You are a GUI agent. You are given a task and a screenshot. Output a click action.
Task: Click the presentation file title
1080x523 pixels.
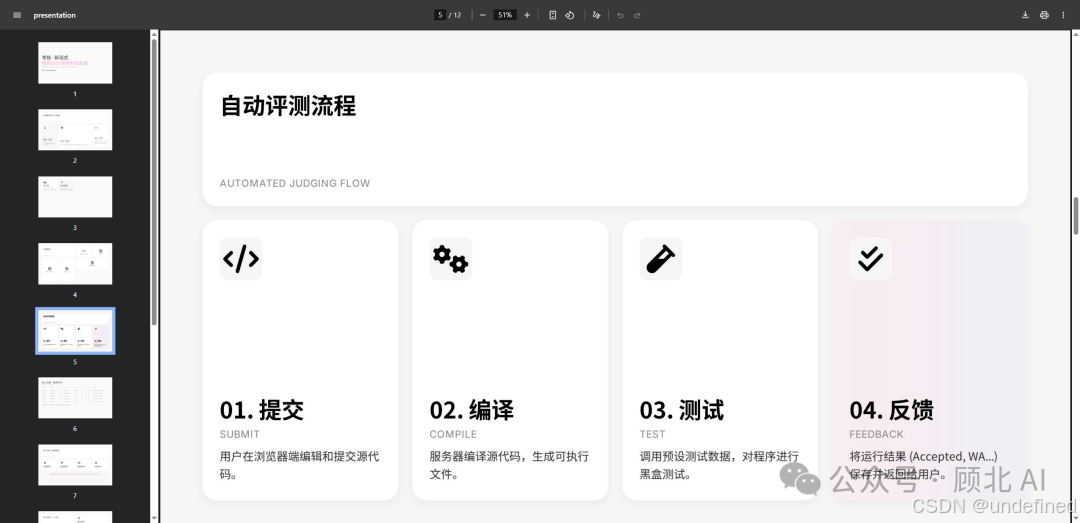pos(54,15)
